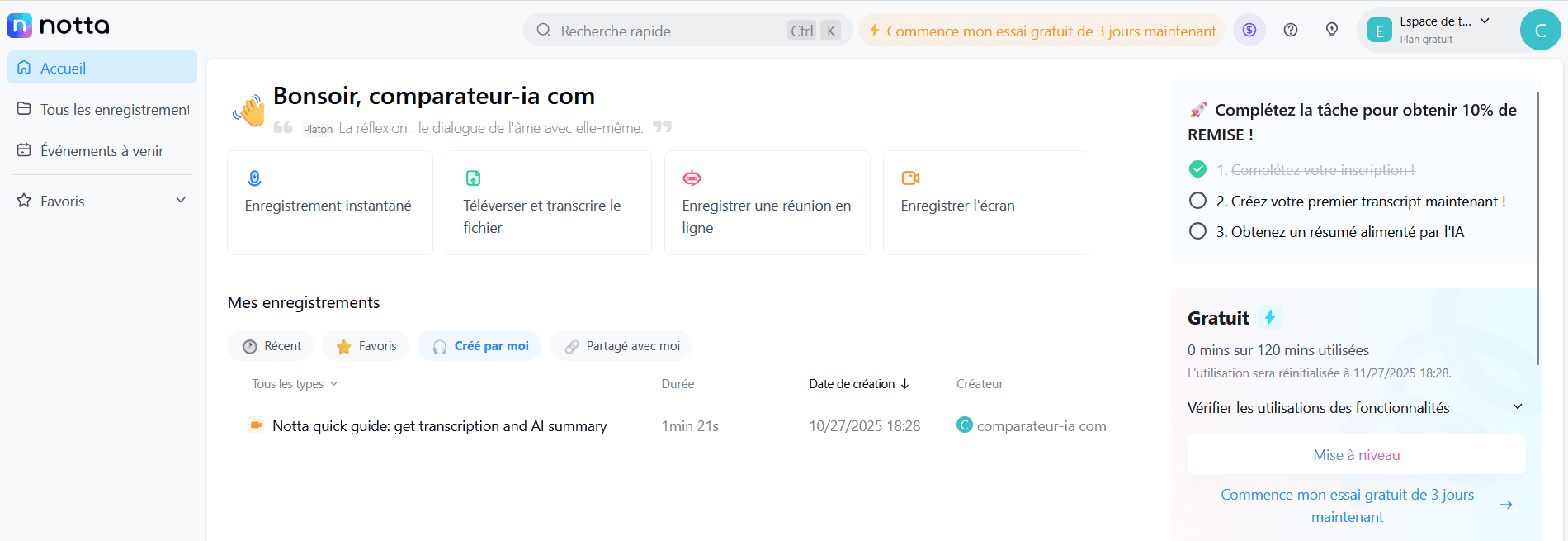Click the lightbulb suggestions icon
This screenshot has height=541, width=1568.
1332,31
